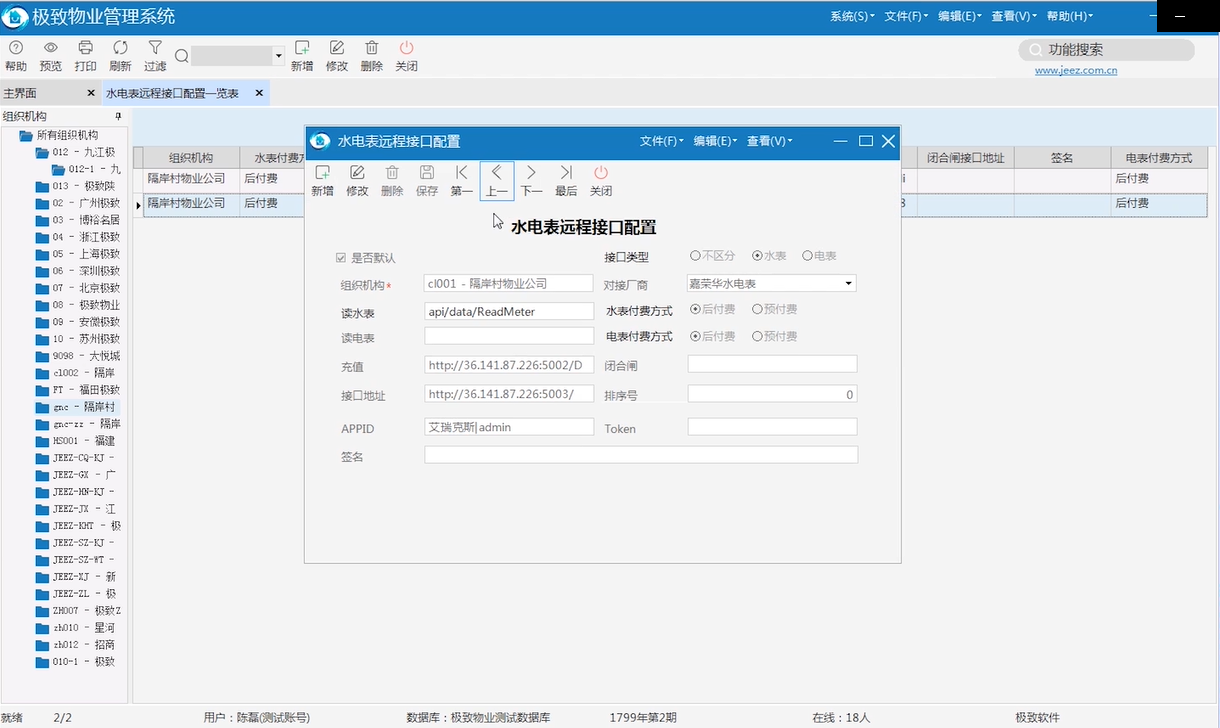The height and width of the screenshot is (728, 1220).
Task: Click the Print (打印) icon
Action: 85,48
